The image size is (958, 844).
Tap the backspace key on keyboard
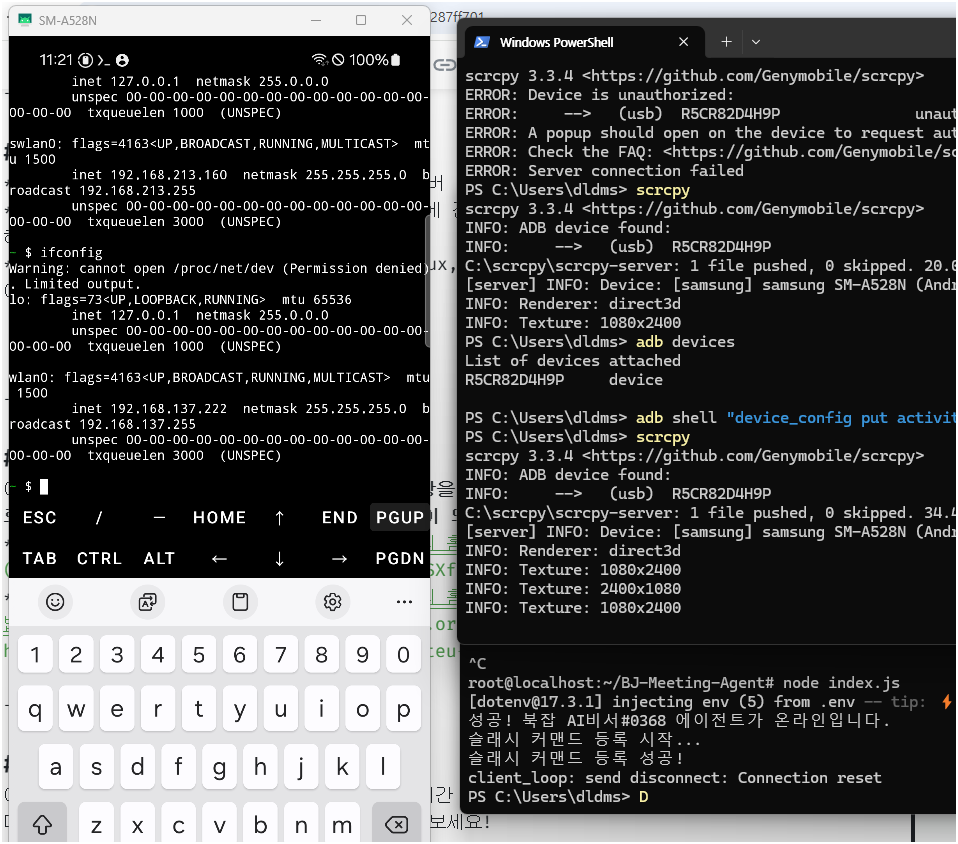397,825
